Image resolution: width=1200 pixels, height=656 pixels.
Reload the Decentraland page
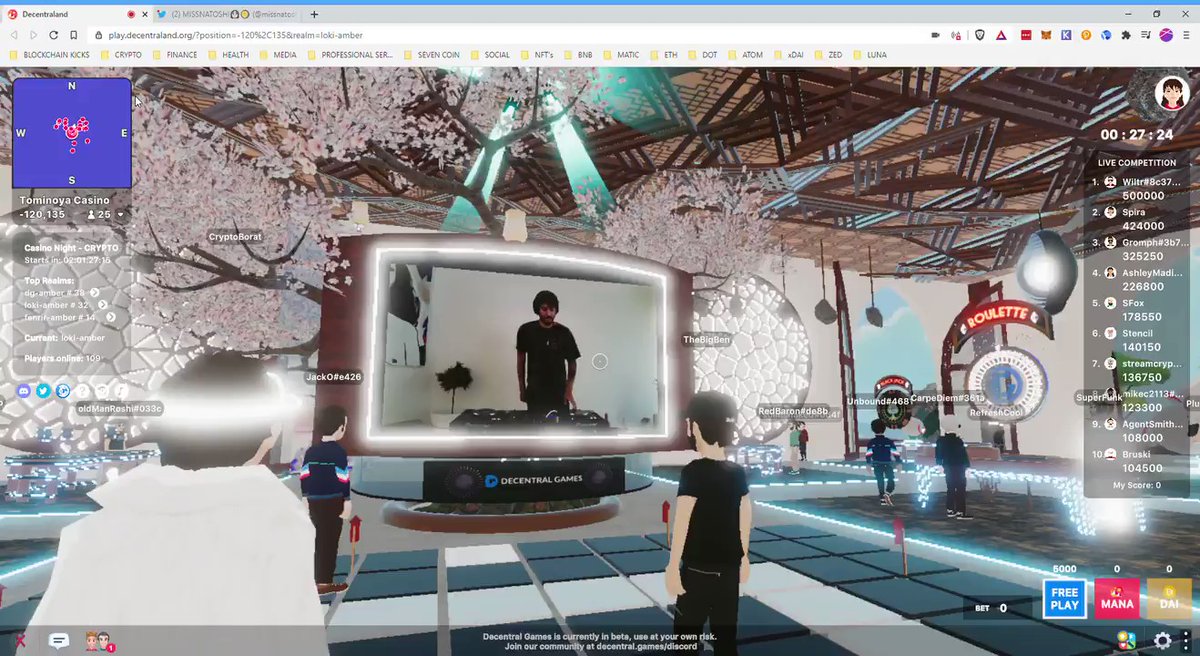click(x=53, y=35)
